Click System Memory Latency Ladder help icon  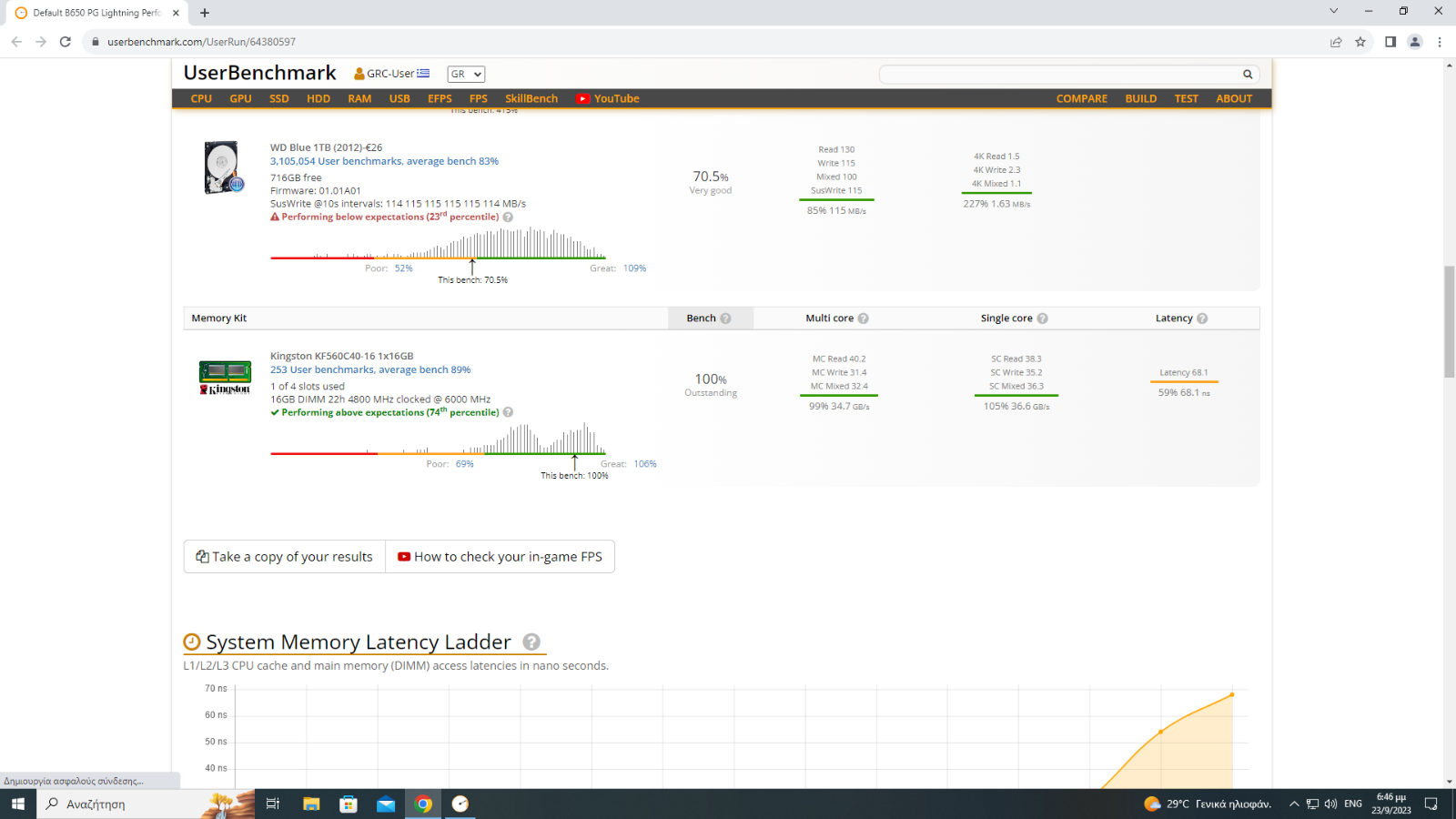tap(531, 642)
